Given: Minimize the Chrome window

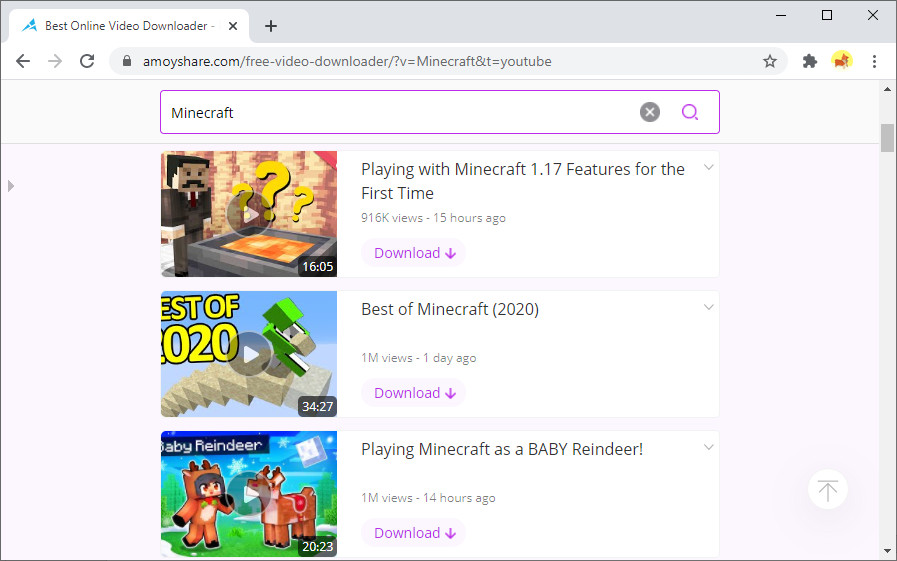Looking at the screenshot, I should pos(781,15).
